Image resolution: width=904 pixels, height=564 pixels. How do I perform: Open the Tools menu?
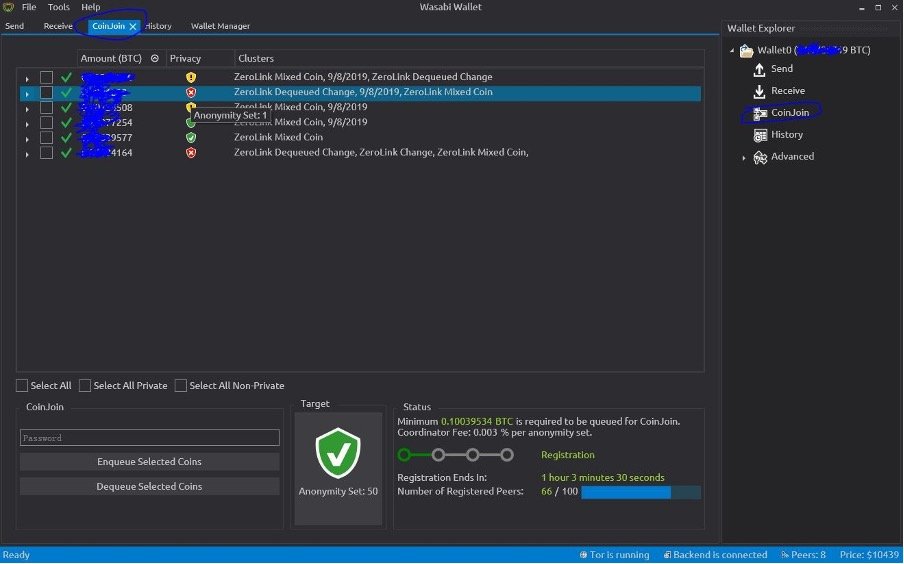58,7
